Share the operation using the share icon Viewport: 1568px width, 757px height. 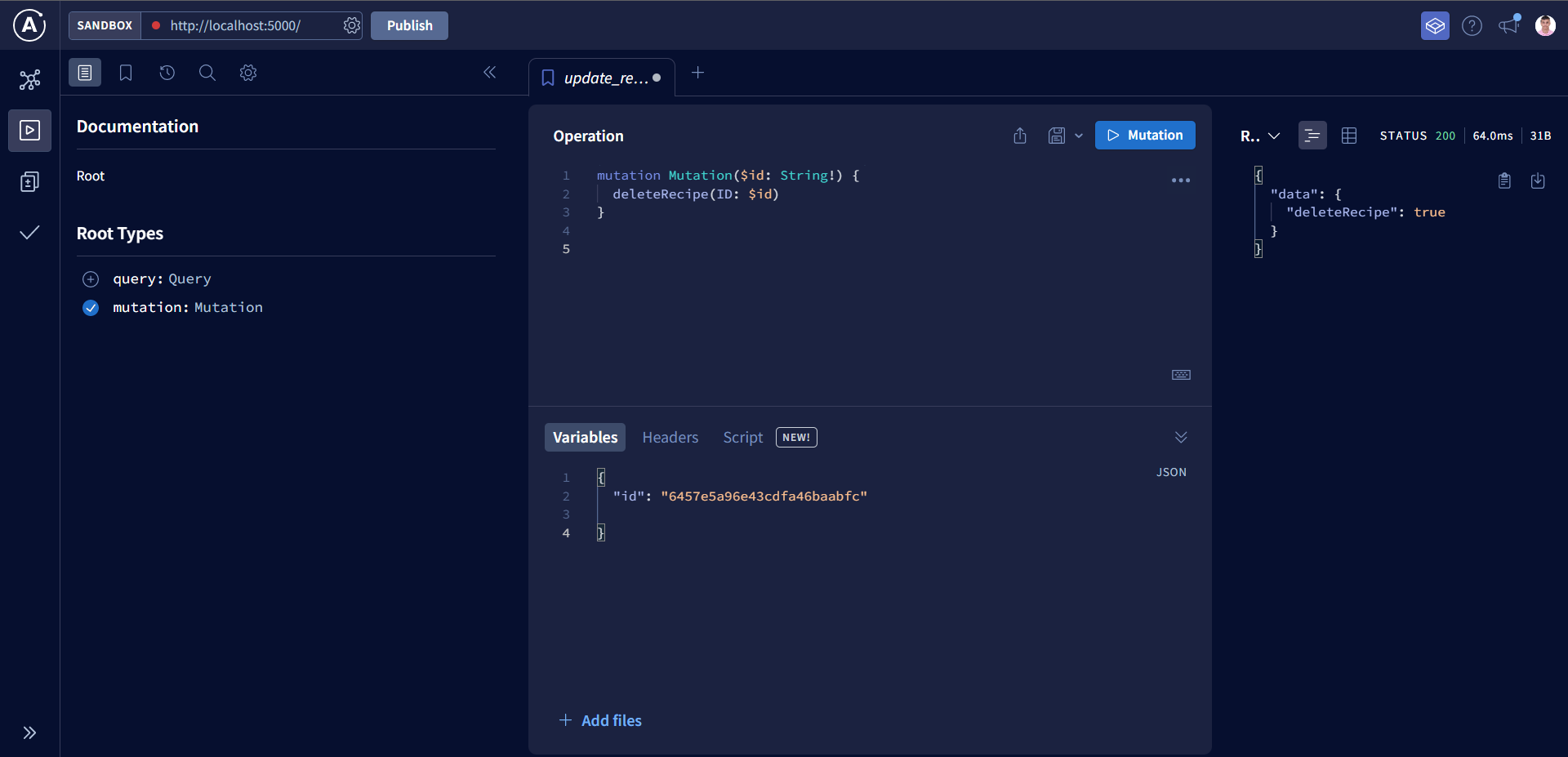(x=1020, y=136)
